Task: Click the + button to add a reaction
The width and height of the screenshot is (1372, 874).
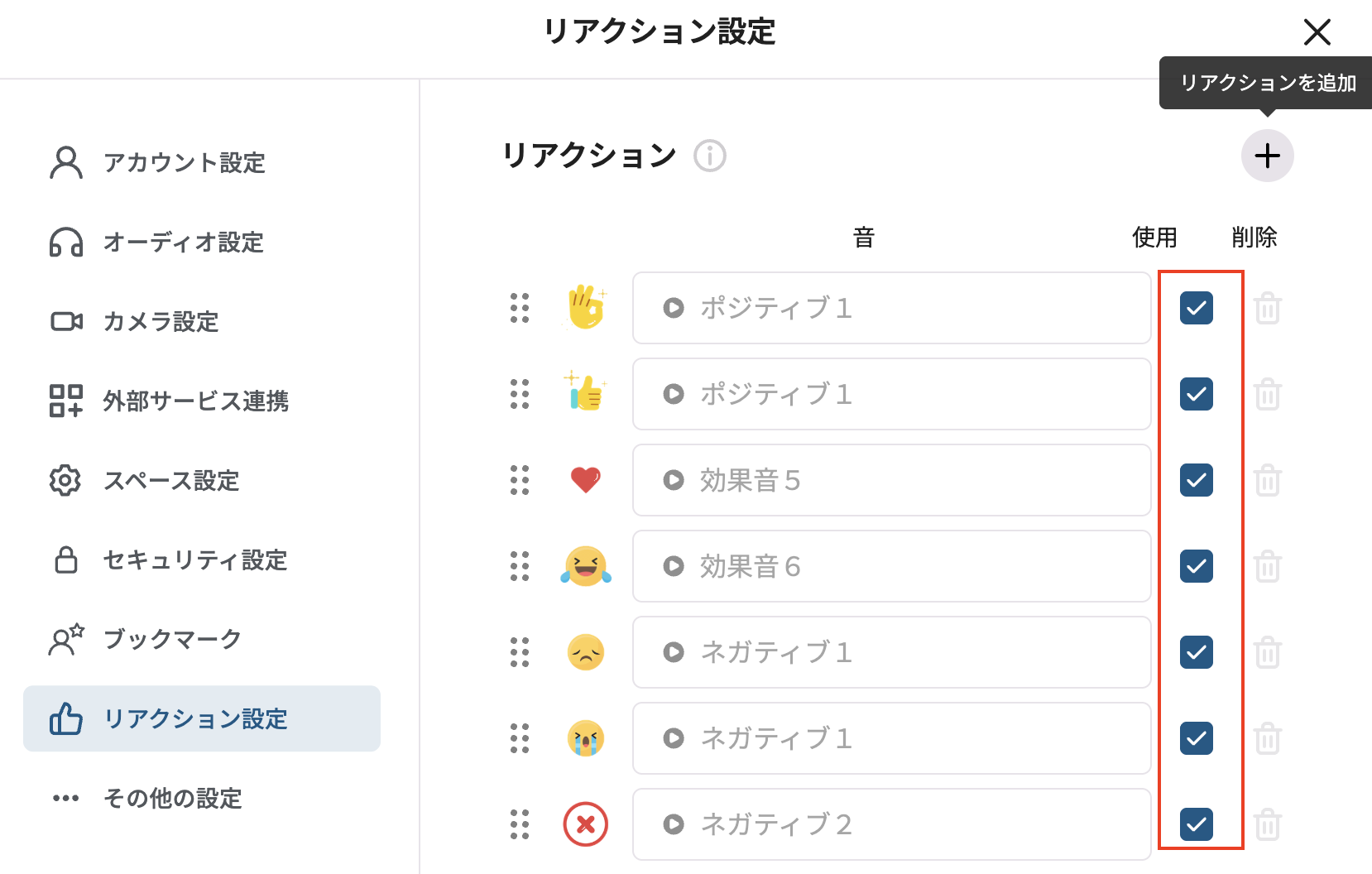Action: pos(1267,156)
